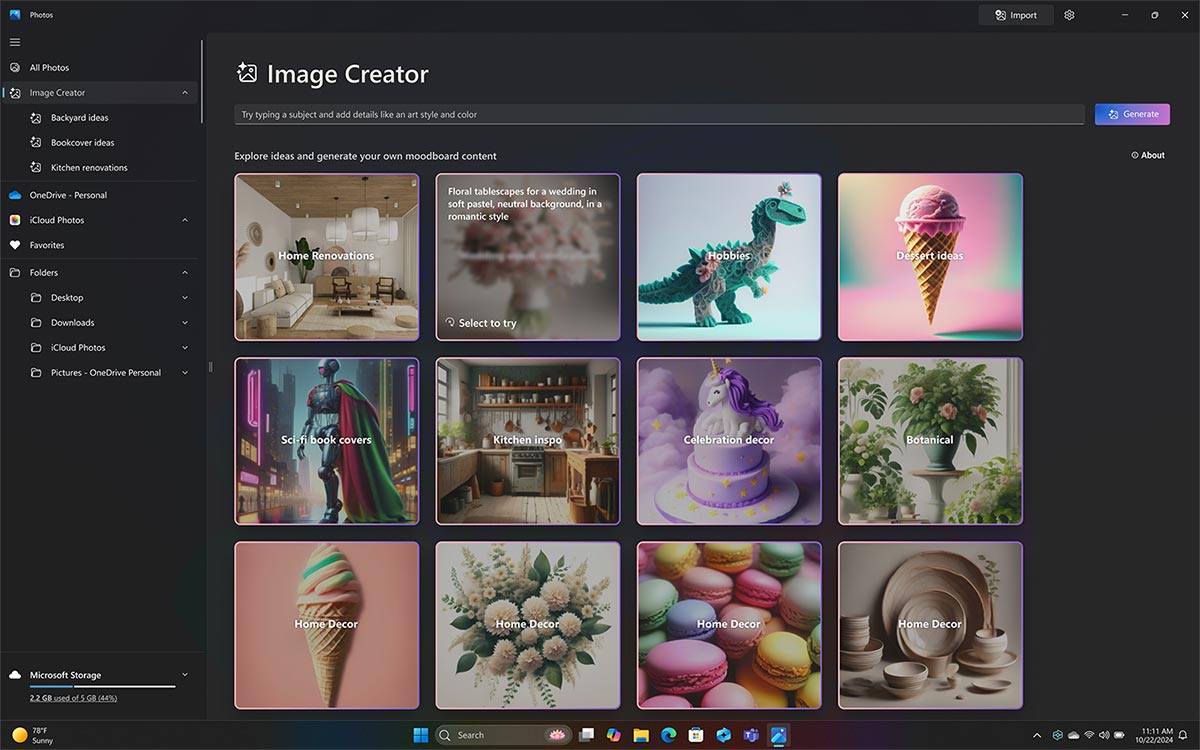Open the About link
The height and width of the screenshot is (750, 1200).
click(x=1148, y=155)
